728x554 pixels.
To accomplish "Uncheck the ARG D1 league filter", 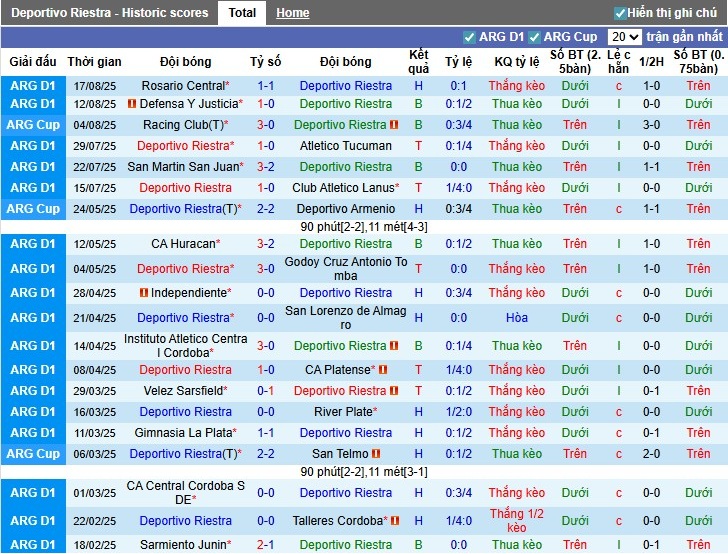I will tap(471, 37).
